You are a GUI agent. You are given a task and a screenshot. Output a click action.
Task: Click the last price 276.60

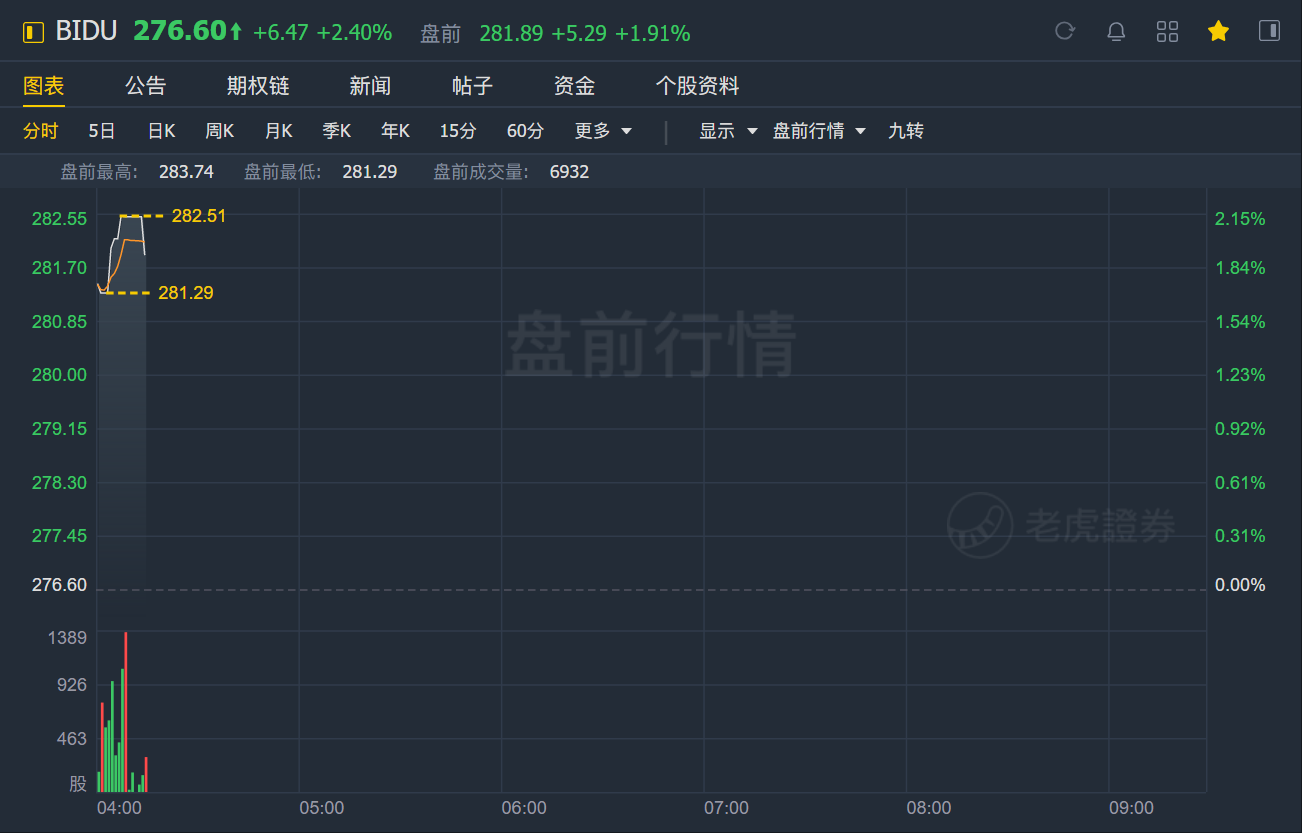point(180,32)
